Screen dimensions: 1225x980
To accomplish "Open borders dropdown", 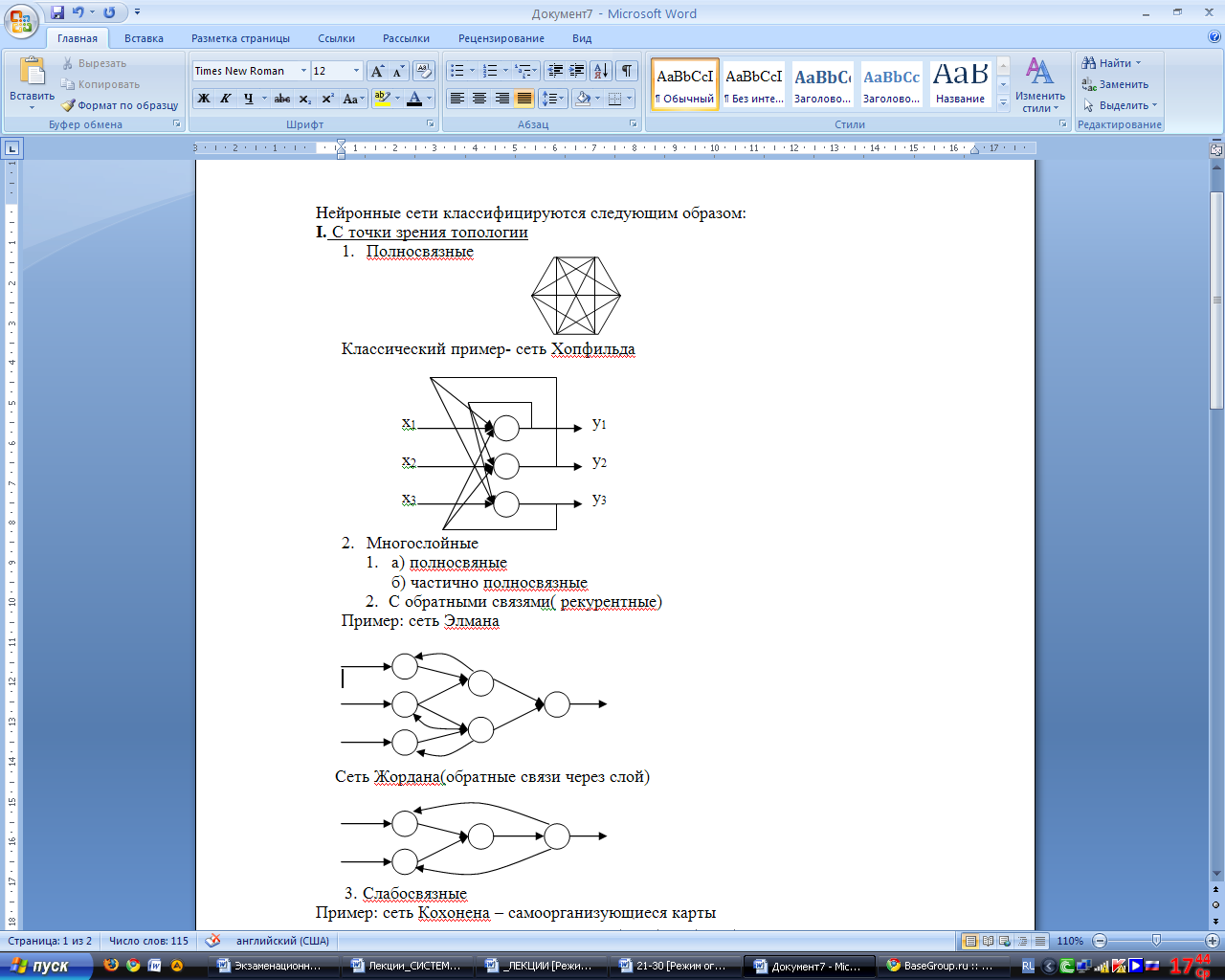I will (629, 99).
